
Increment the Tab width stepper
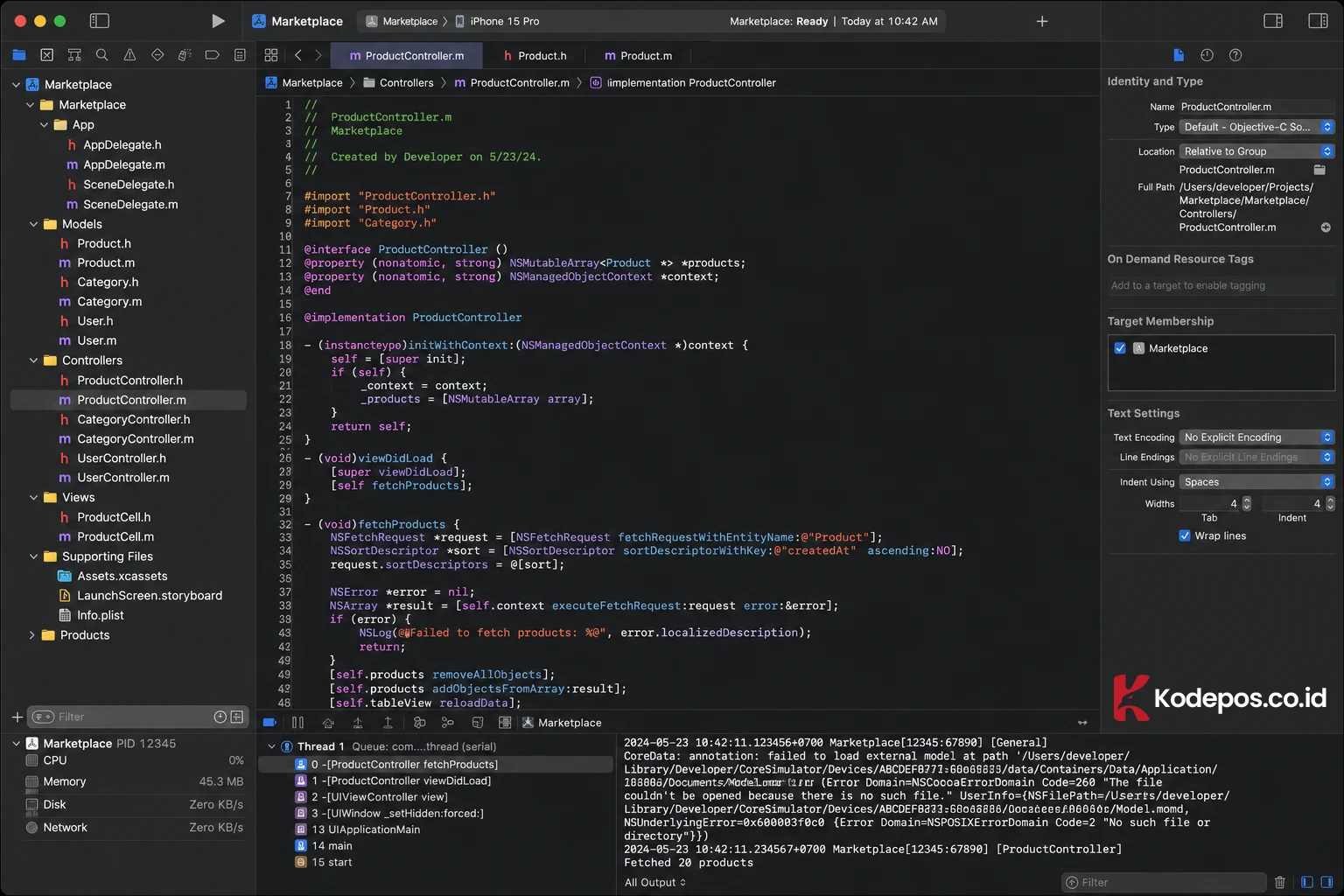click(x=1247, y=500)
